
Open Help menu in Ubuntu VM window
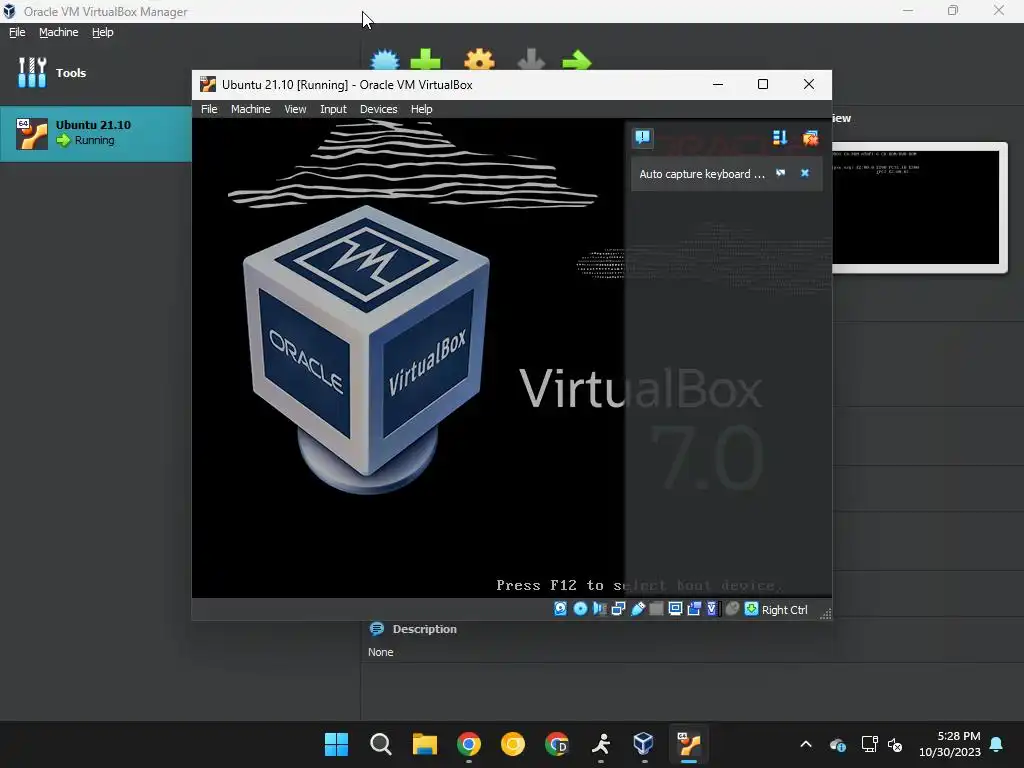point(421,109)
